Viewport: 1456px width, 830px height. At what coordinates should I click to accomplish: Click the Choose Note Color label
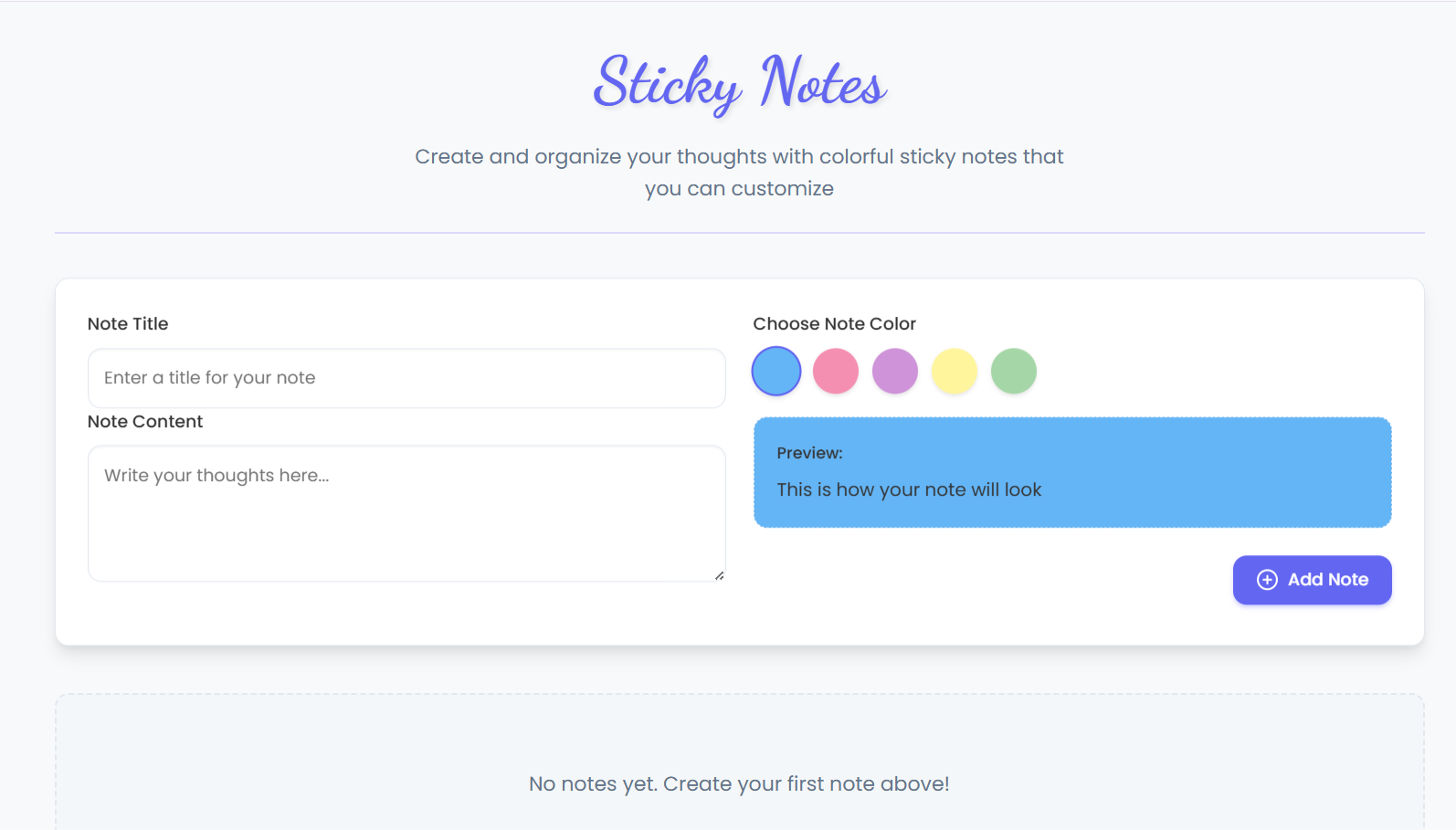834,323
